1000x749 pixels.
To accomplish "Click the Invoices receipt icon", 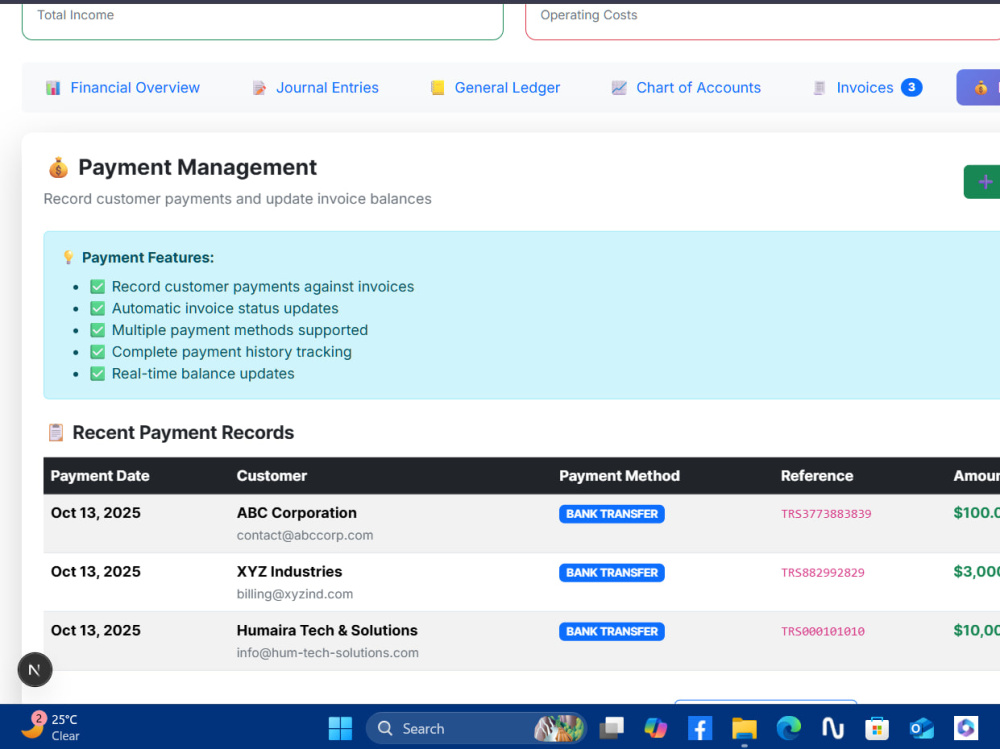I will pos(820,88).
